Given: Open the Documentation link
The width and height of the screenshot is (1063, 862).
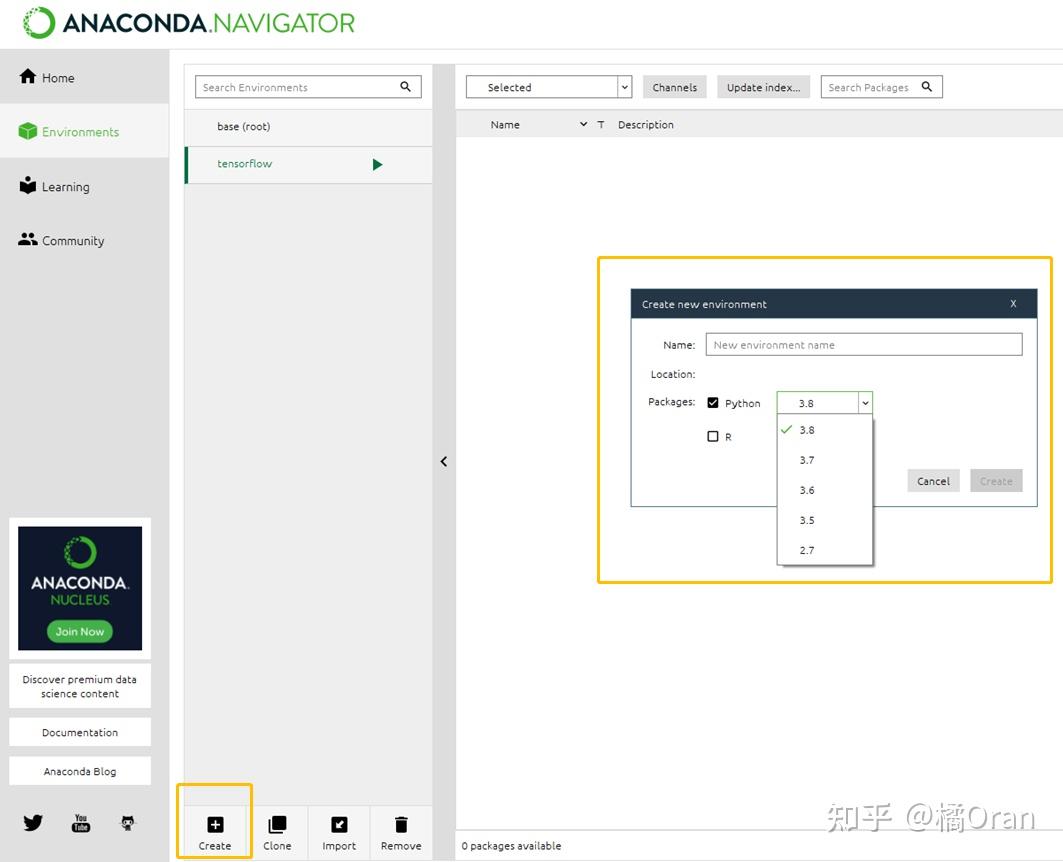Looking at the screenshot, I should tap(80, 731).
